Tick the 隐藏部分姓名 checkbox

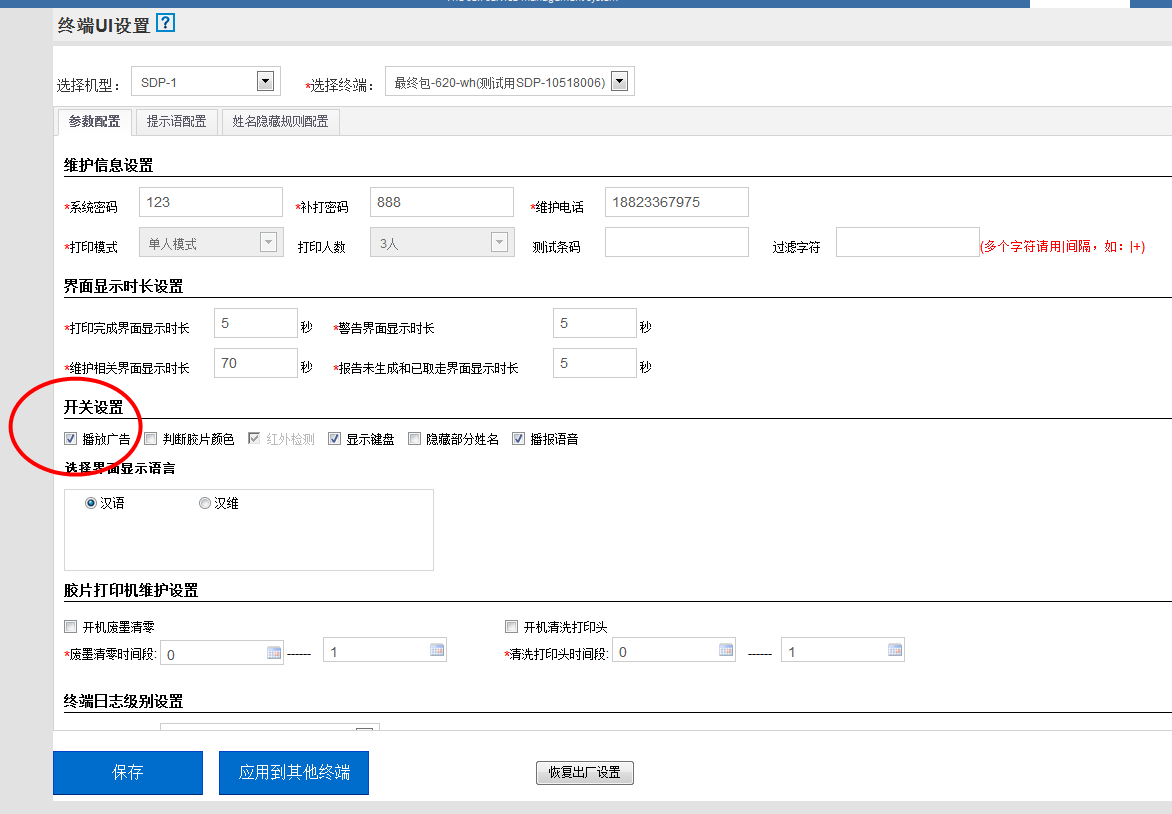point(414,438)
